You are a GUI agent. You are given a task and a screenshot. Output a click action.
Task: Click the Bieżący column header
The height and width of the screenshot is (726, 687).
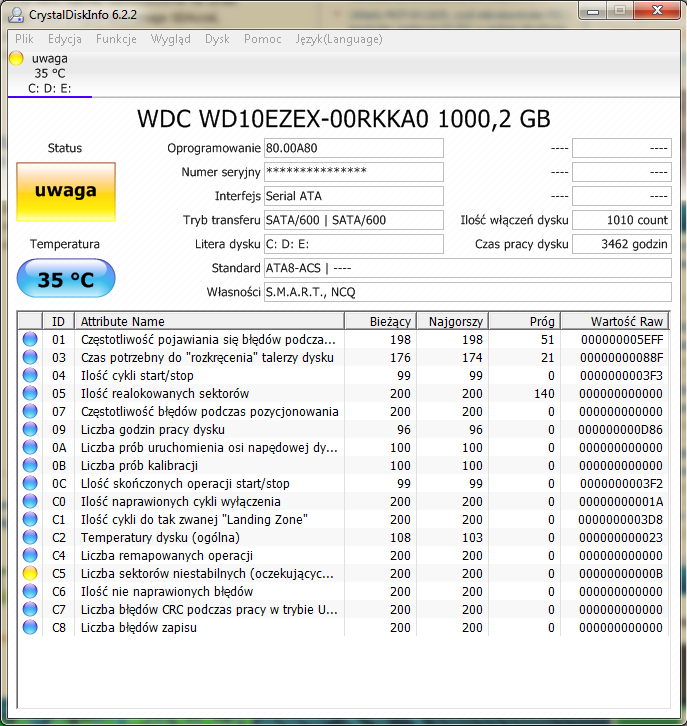click(x=381, y=321)
